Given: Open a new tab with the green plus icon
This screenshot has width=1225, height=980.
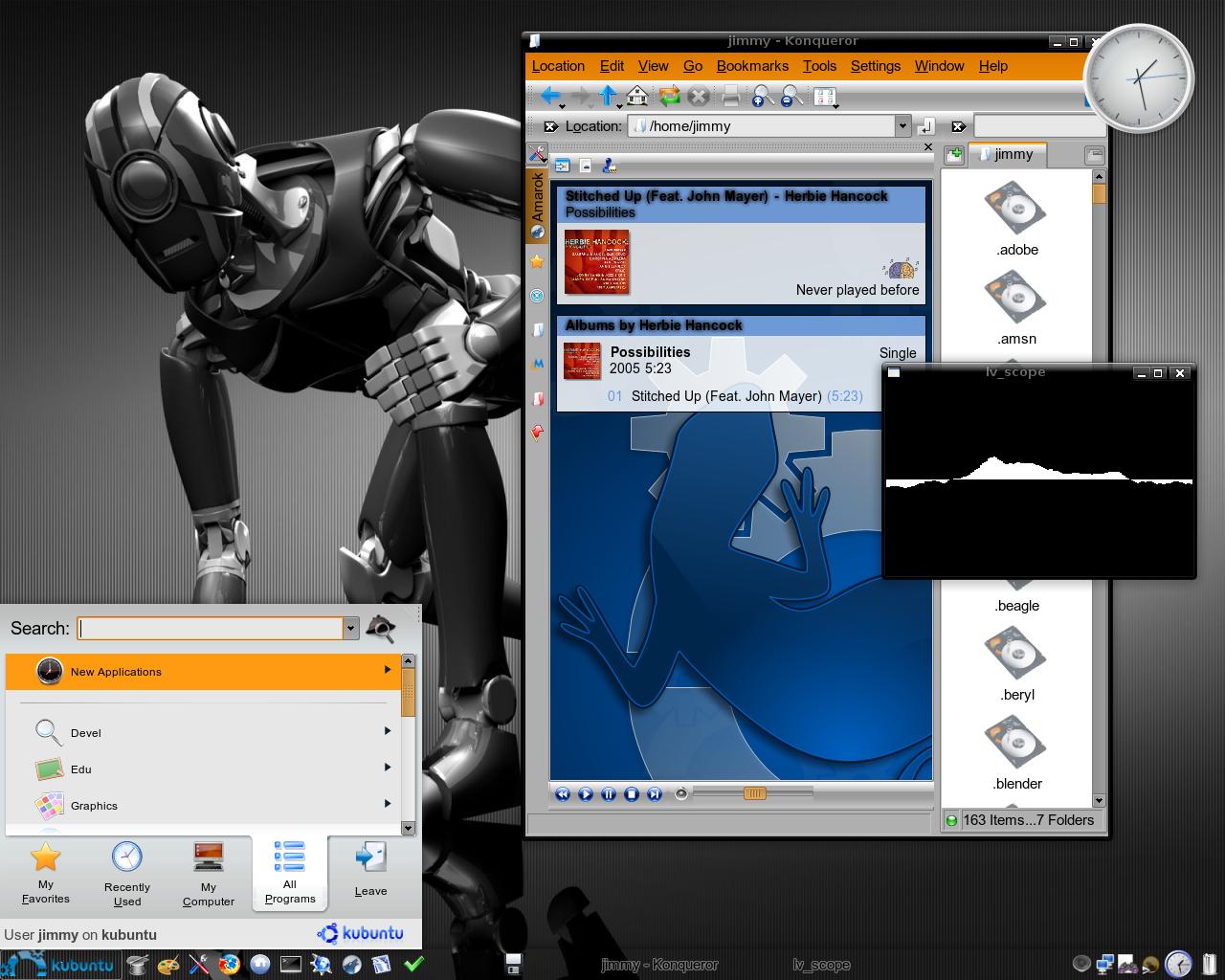Looking at the screenshot, I should point(953,155).
